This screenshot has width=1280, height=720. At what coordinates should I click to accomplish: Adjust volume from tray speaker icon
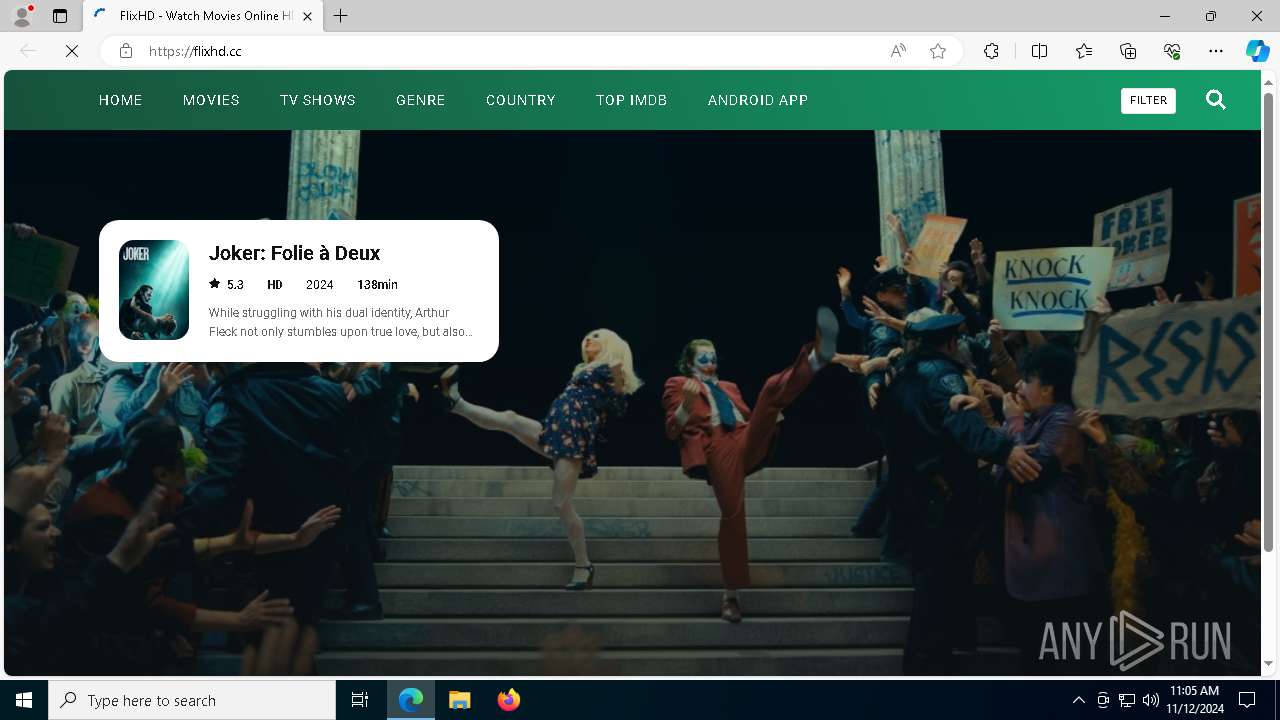click(x=1150, y=700)
